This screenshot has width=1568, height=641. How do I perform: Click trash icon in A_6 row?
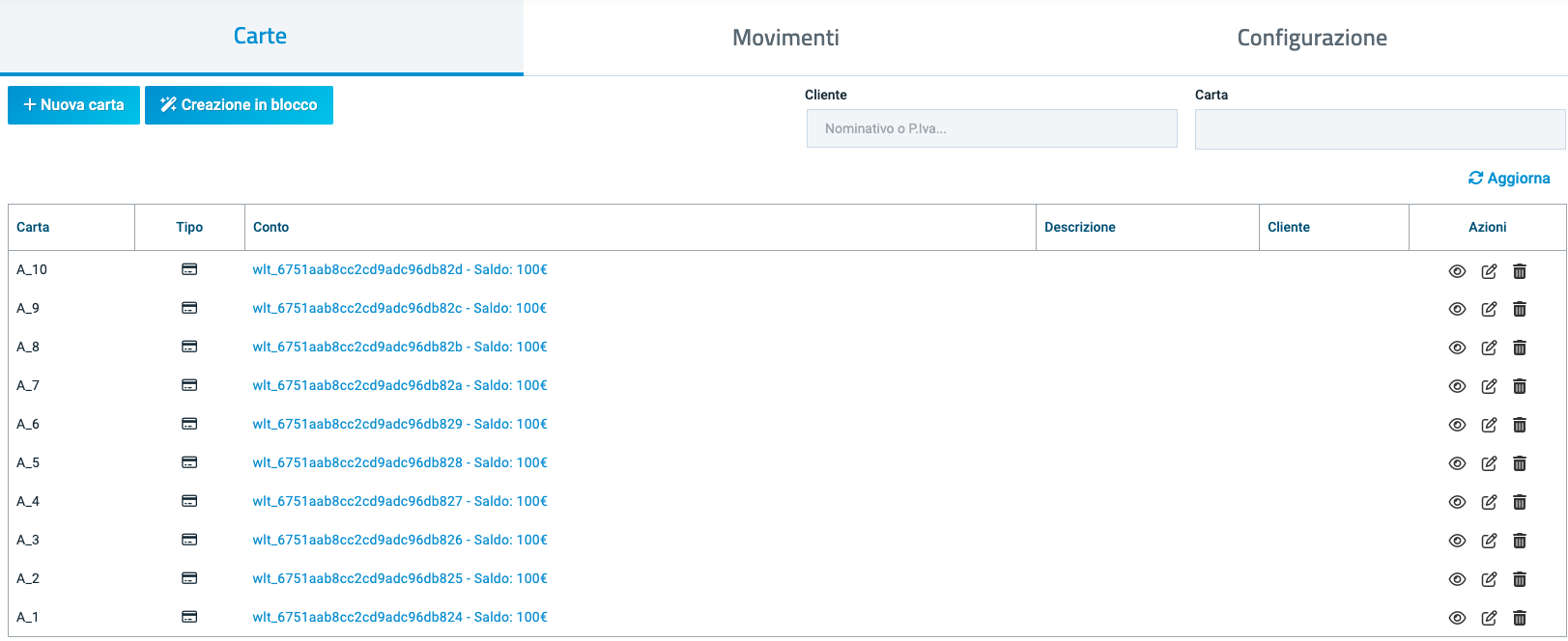point(1520,425)
